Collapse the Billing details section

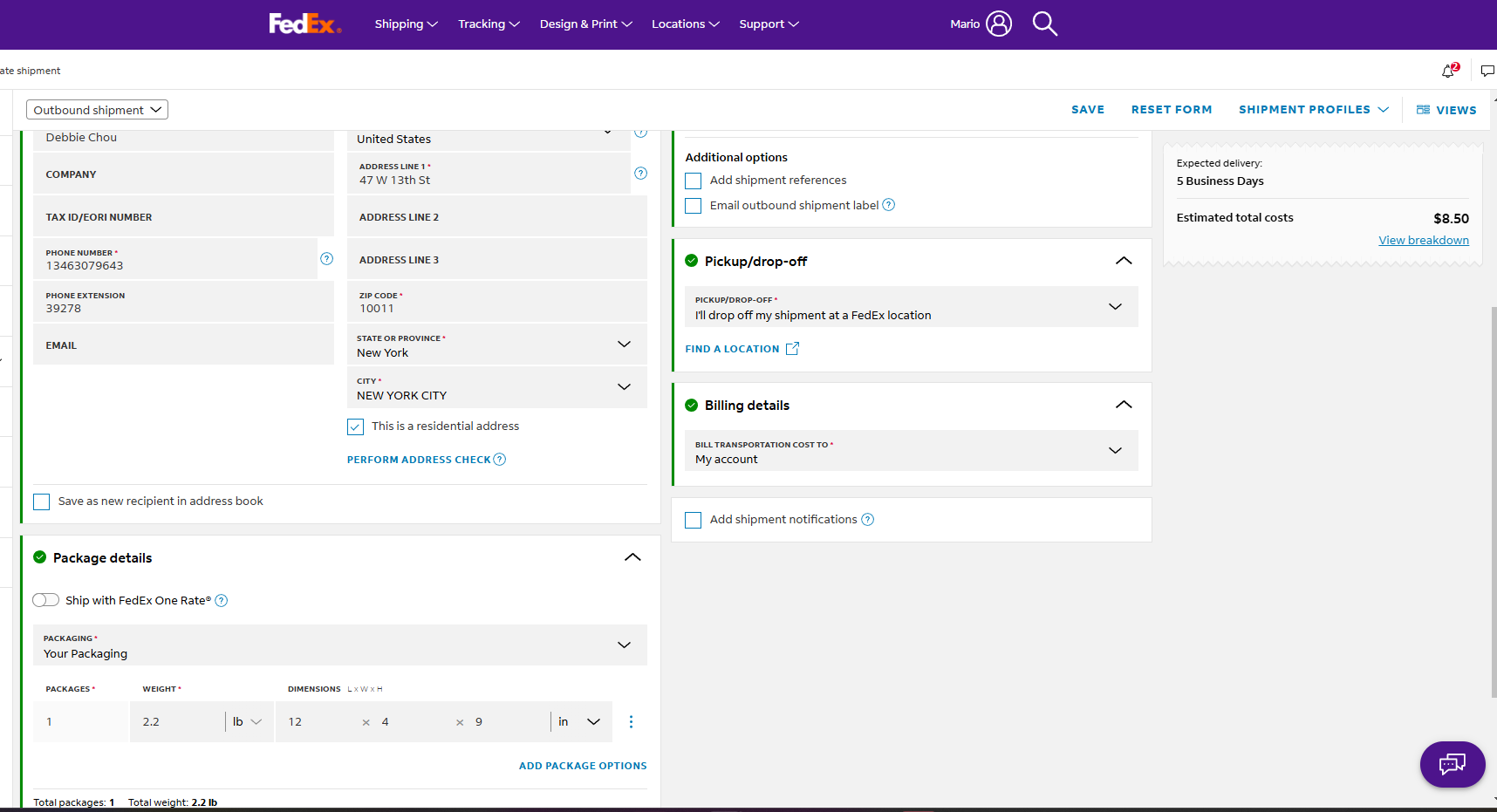point(1124,405)
